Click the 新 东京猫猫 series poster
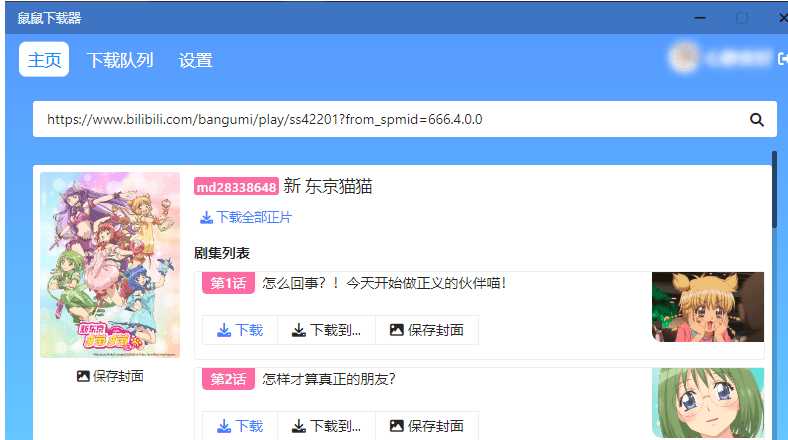 (110, 265)
